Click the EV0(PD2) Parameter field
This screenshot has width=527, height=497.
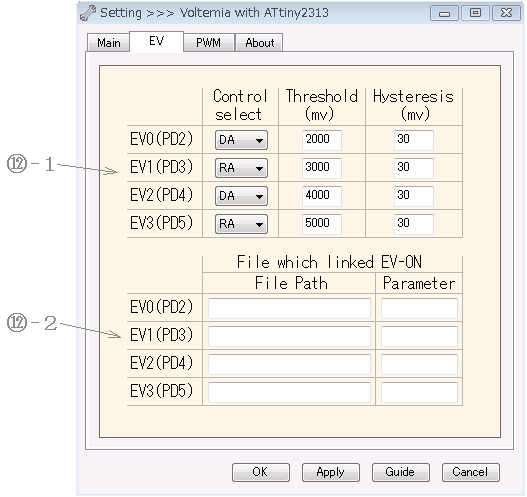click(x=419, y=308)
